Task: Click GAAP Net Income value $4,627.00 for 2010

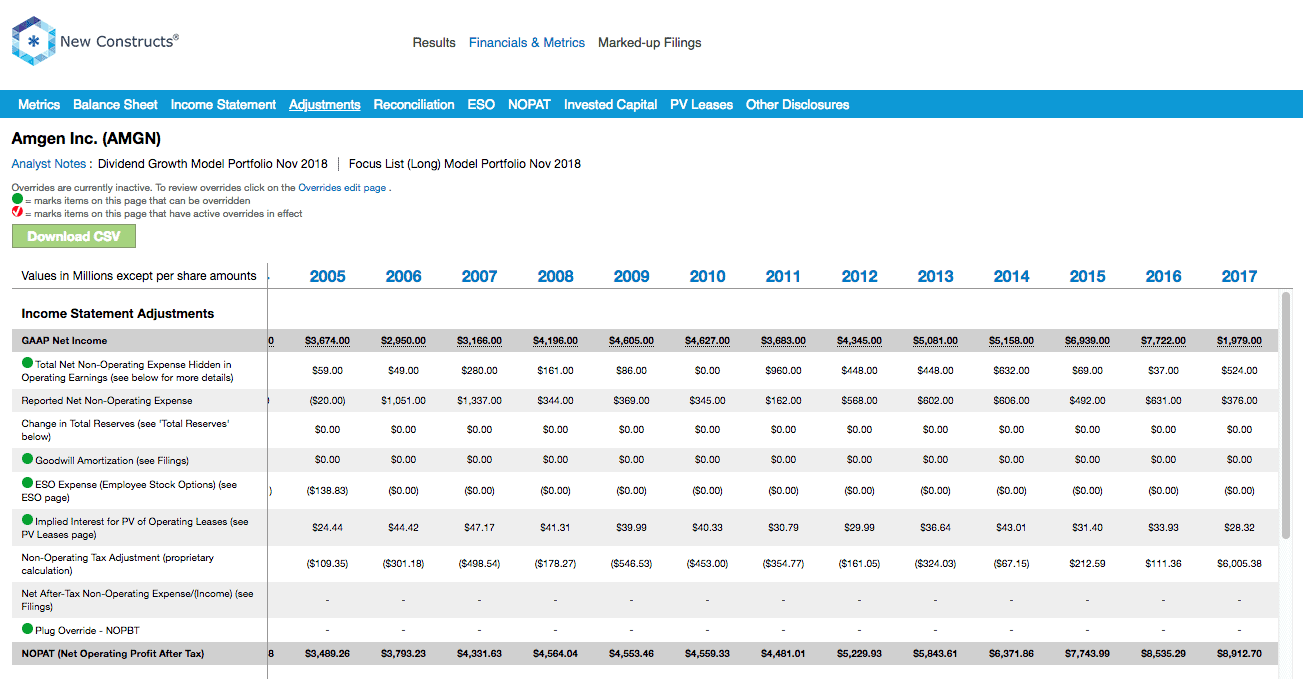Action: coord(708,341)
